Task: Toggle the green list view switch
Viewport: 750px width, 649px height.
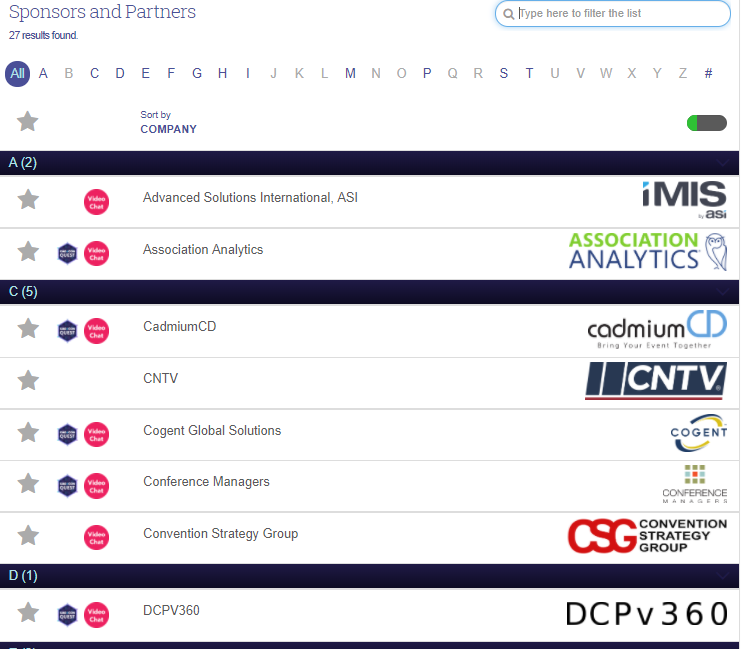Action: 706,123
